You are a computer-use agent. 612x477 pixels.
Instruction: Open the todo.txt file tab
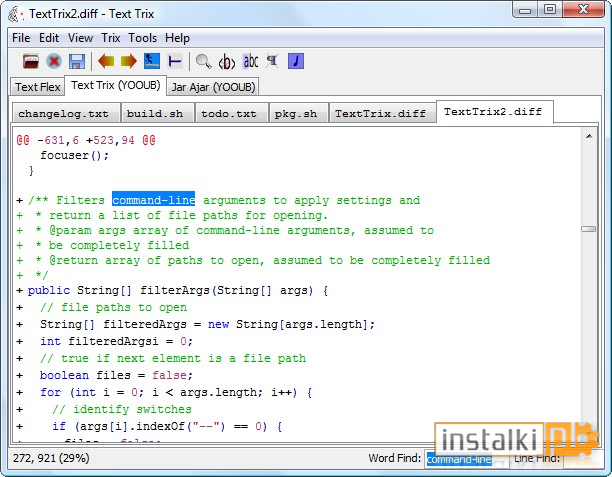[231, 113]
